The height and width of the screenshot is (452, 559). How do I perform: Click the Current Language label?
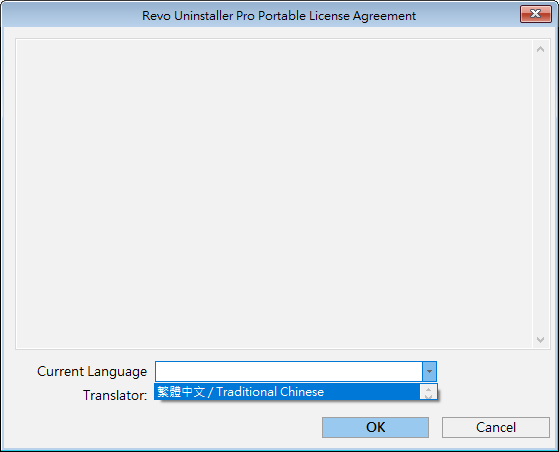[92, 371]
